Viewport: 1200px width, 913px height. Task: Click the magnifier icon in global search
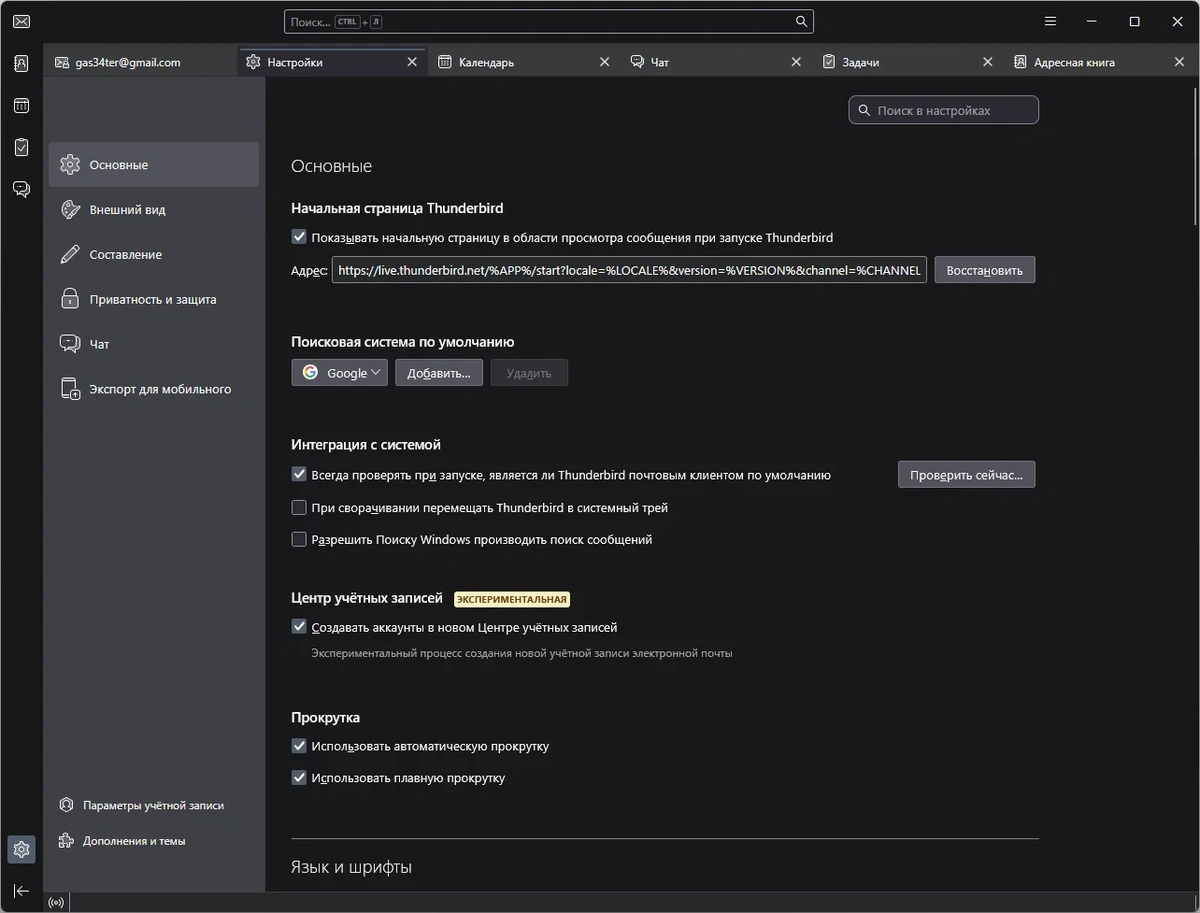pos(801,21)
